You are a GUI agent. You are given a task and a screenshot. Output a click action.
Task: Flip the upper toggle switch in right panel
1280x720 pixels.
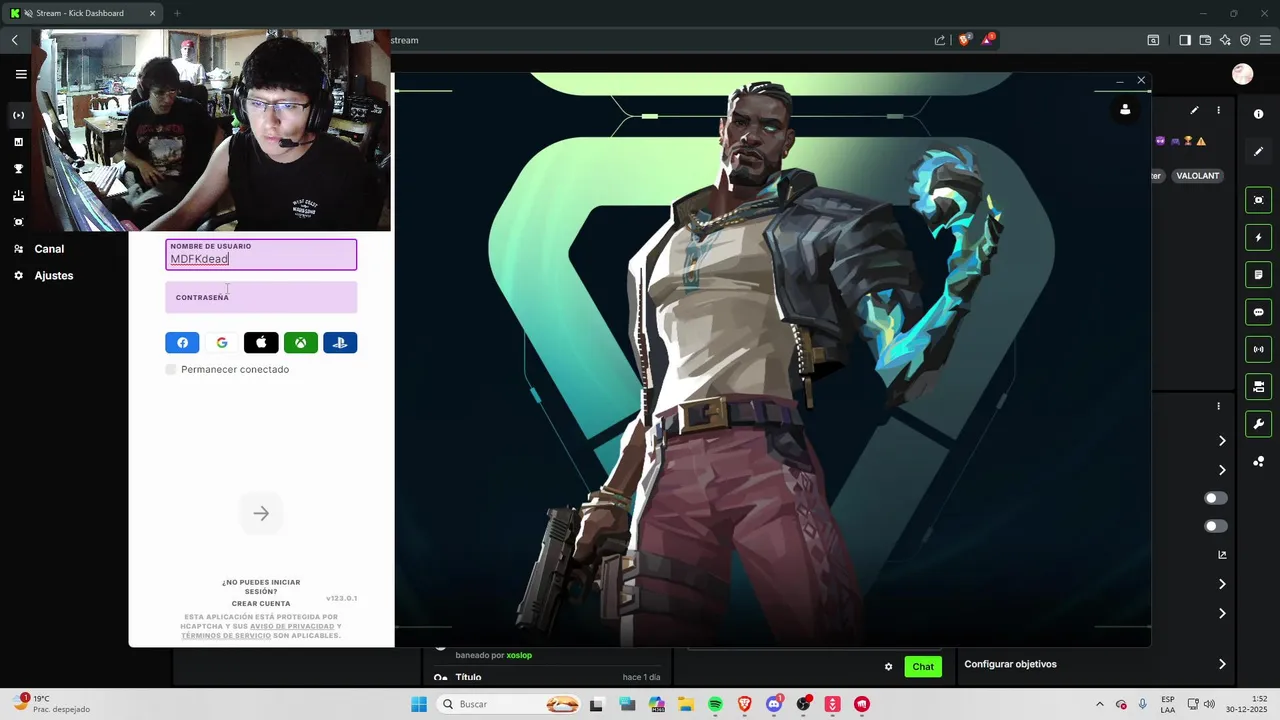1216,498
